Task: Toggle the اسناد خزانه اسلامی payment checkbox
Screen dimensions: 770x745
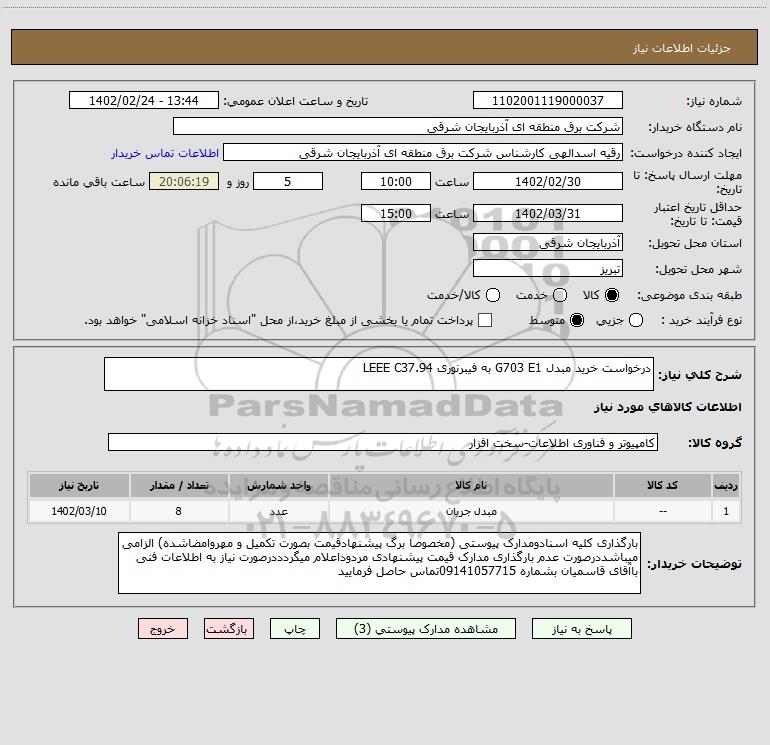Action: tap(485, 320)
